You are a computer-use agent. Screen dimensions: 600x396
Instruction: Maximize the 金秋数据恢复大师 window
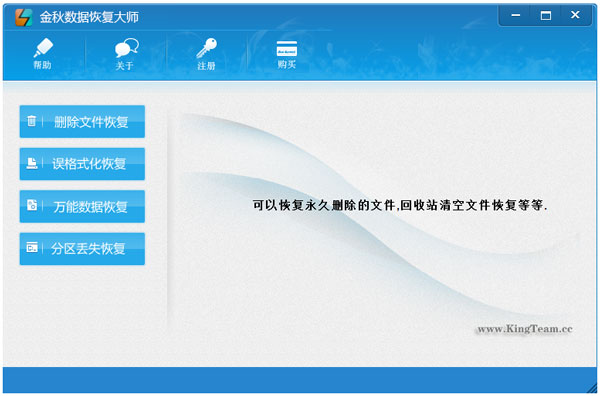546,15
